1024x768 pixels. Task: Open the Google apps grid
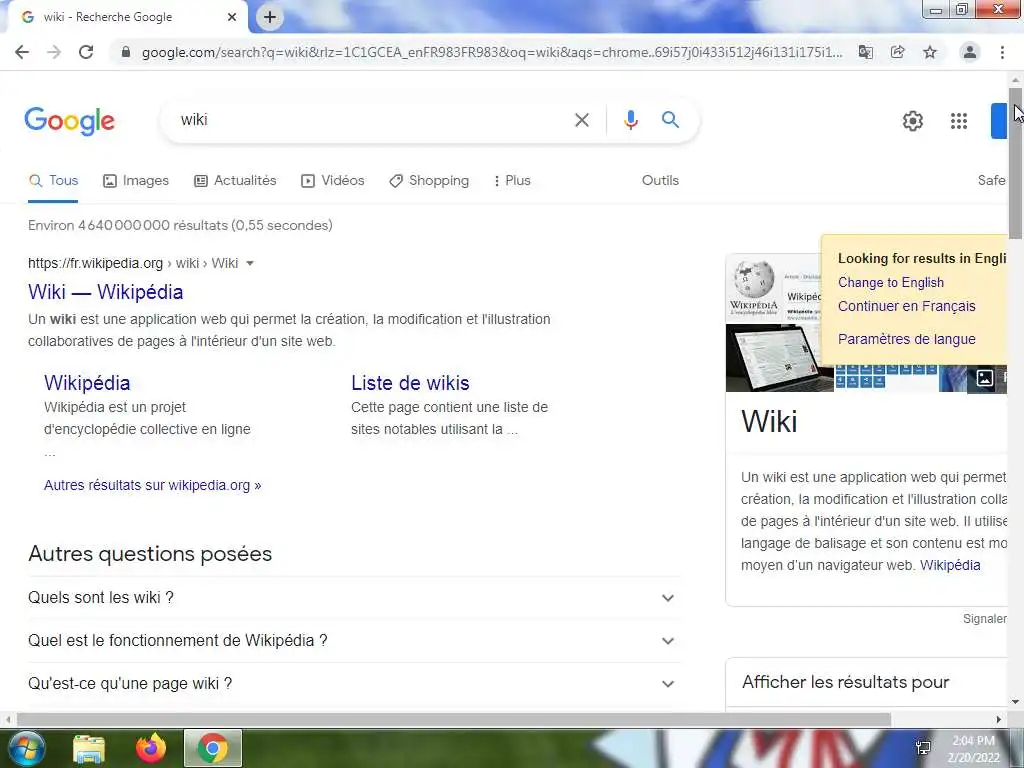click(959, 121)
